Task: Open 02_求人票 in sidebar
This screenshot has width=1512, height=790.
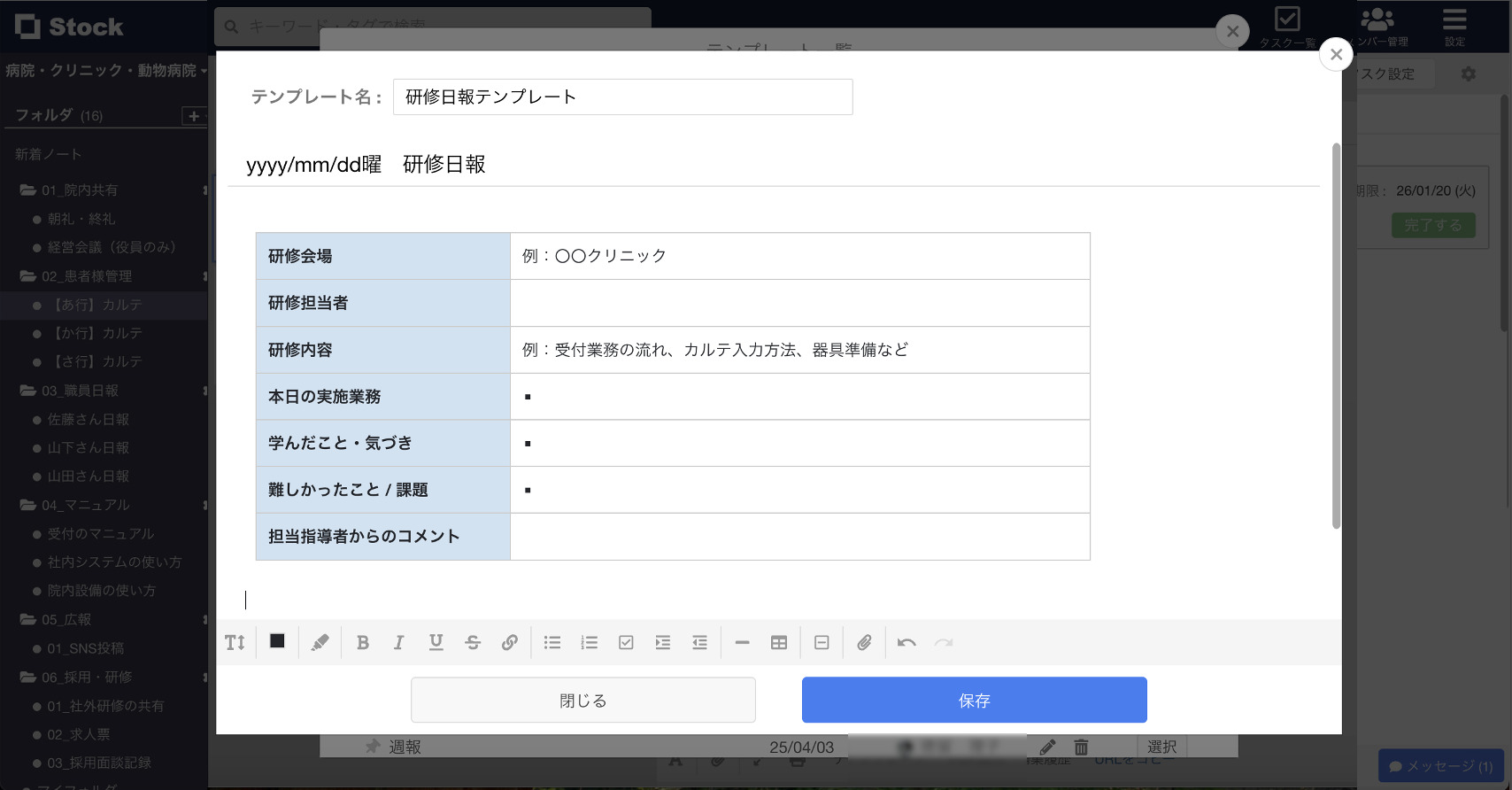Action: click(79, 734)
